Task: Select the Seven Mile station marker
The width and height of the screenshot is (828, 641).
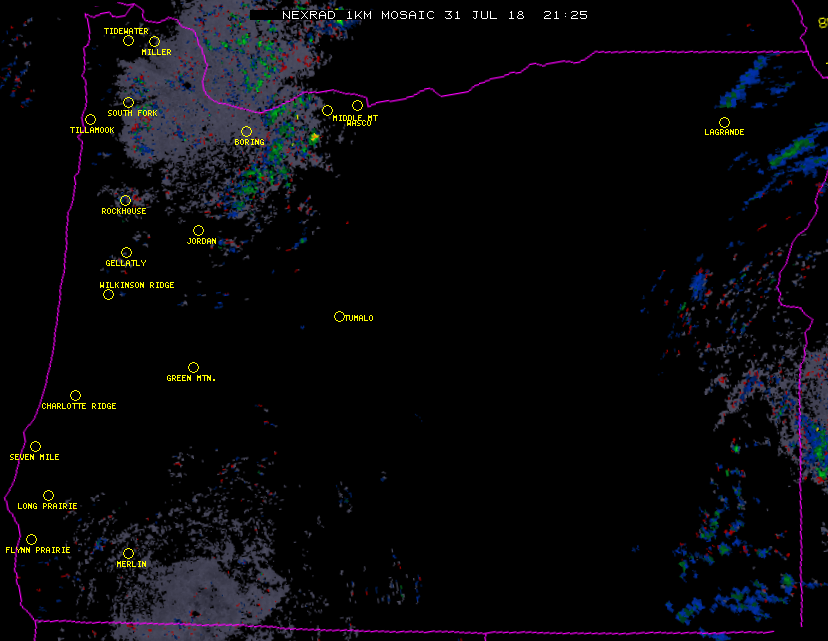Action: click(x=35, y=446)
